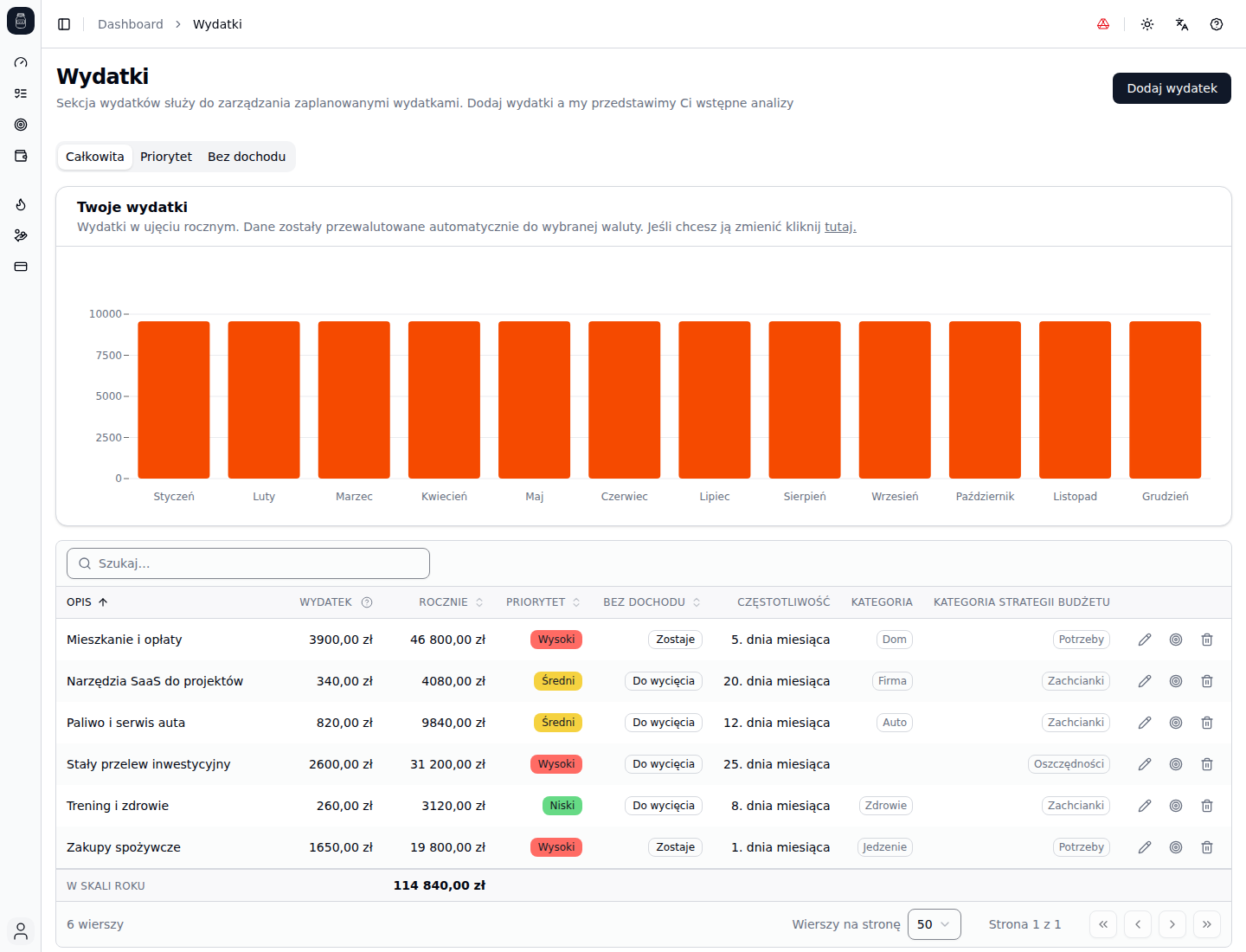This screenshot has width=1246, height=952.
Task: Edit the Mieszkanie i opłaty expense
Action: pyautogui.click(x=1145, y=640)
